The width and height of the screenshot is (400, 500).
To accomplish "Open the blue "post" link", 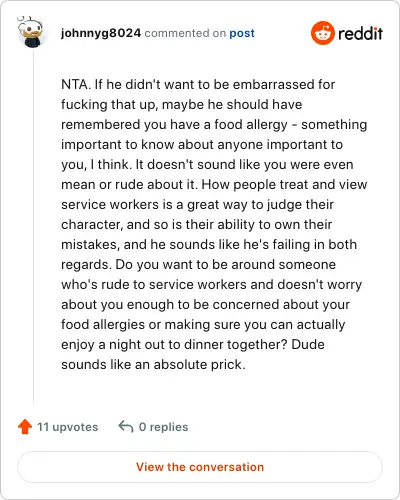I will [x=242, y=33].
